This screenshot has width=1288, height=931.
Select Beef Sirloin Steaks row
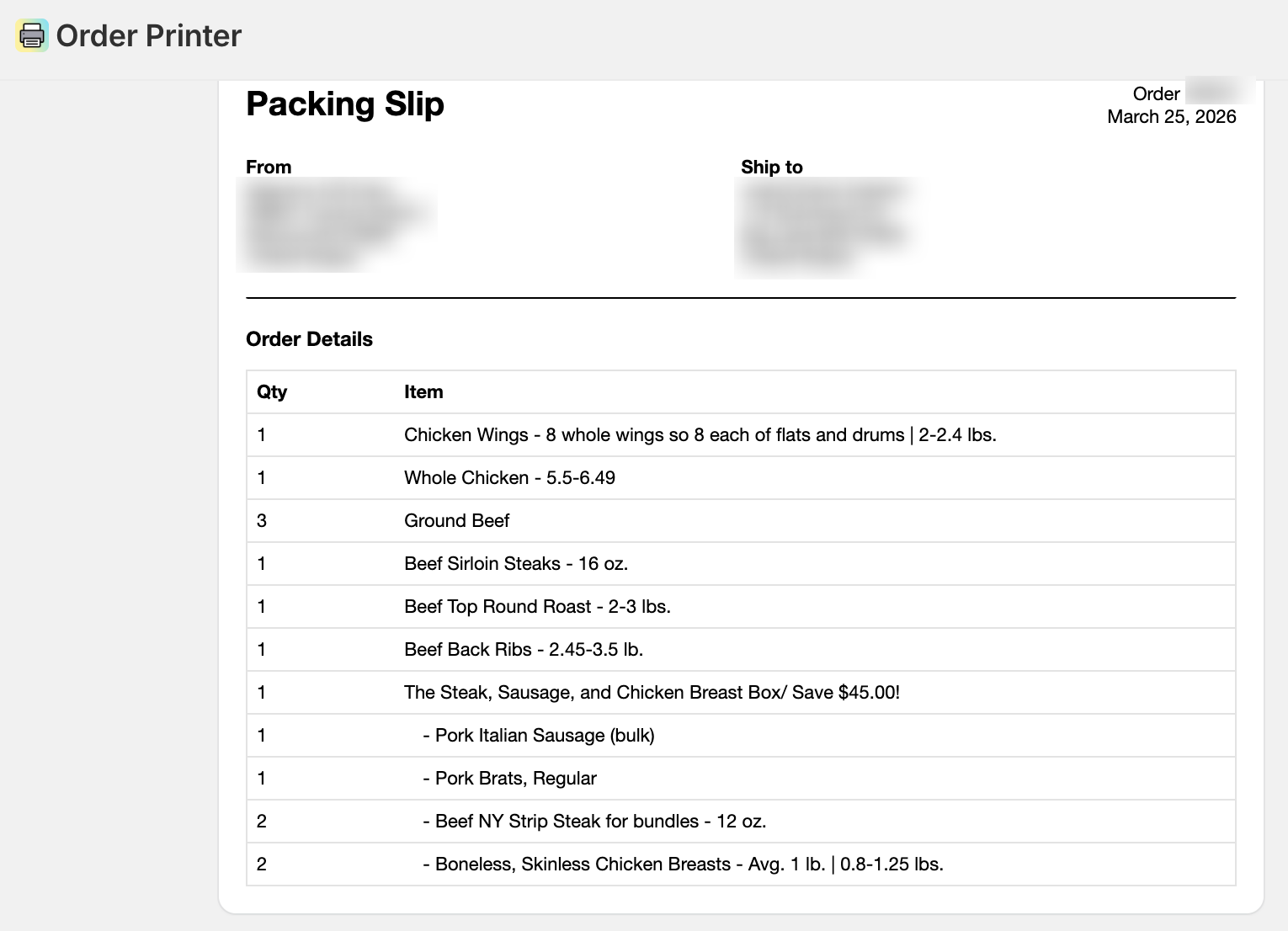click(515, 564)
